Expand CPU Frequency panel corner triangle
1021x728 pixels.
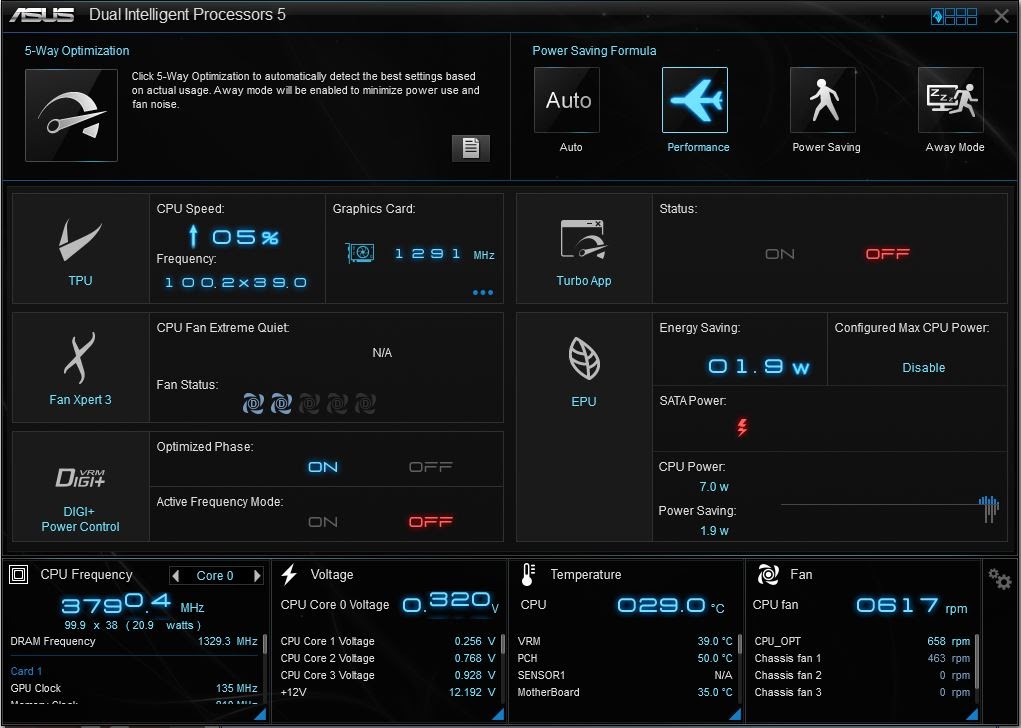tap(260, 714)
